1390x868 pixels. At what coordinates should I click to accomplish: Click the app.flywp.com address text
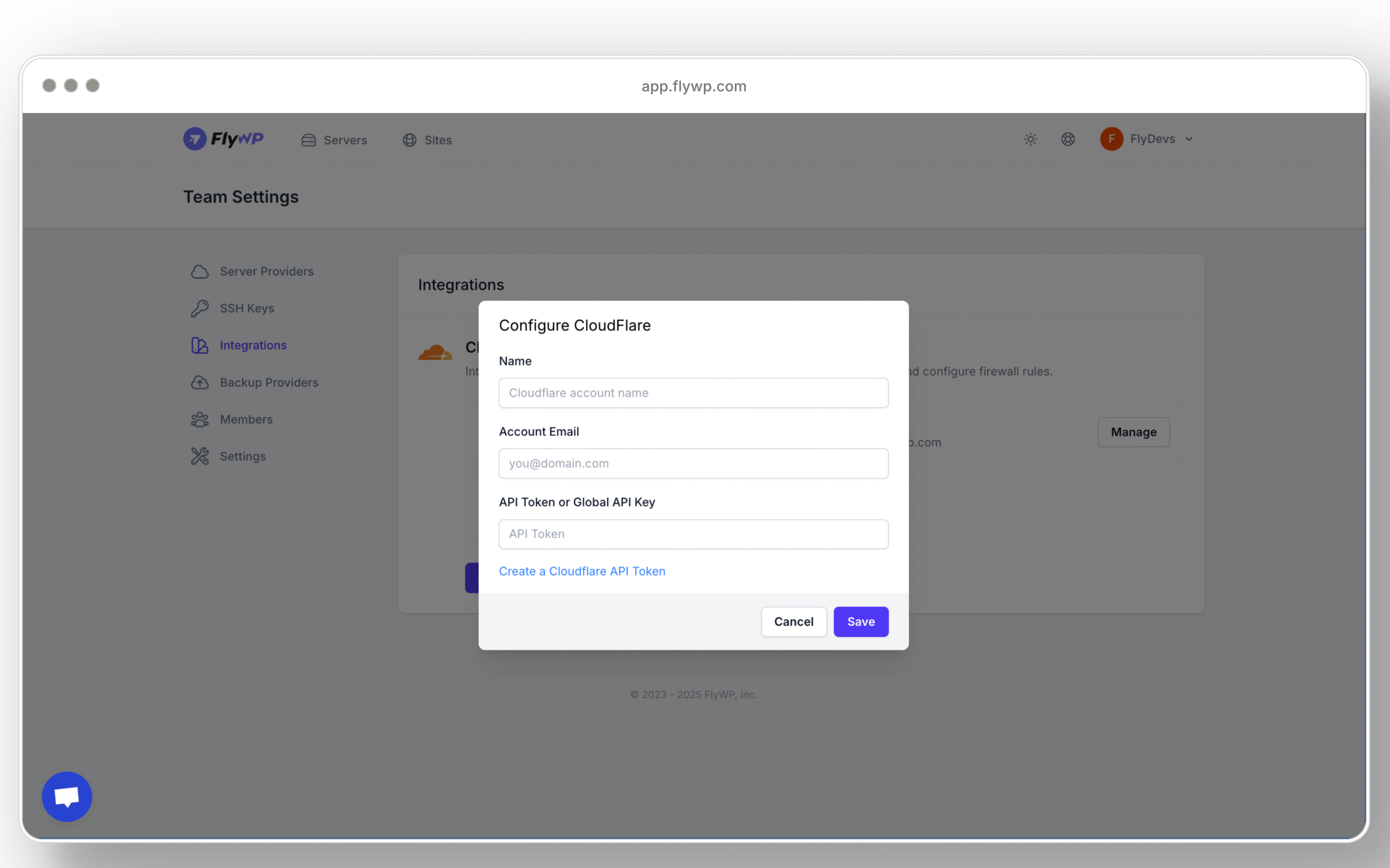tap(693, 86)
